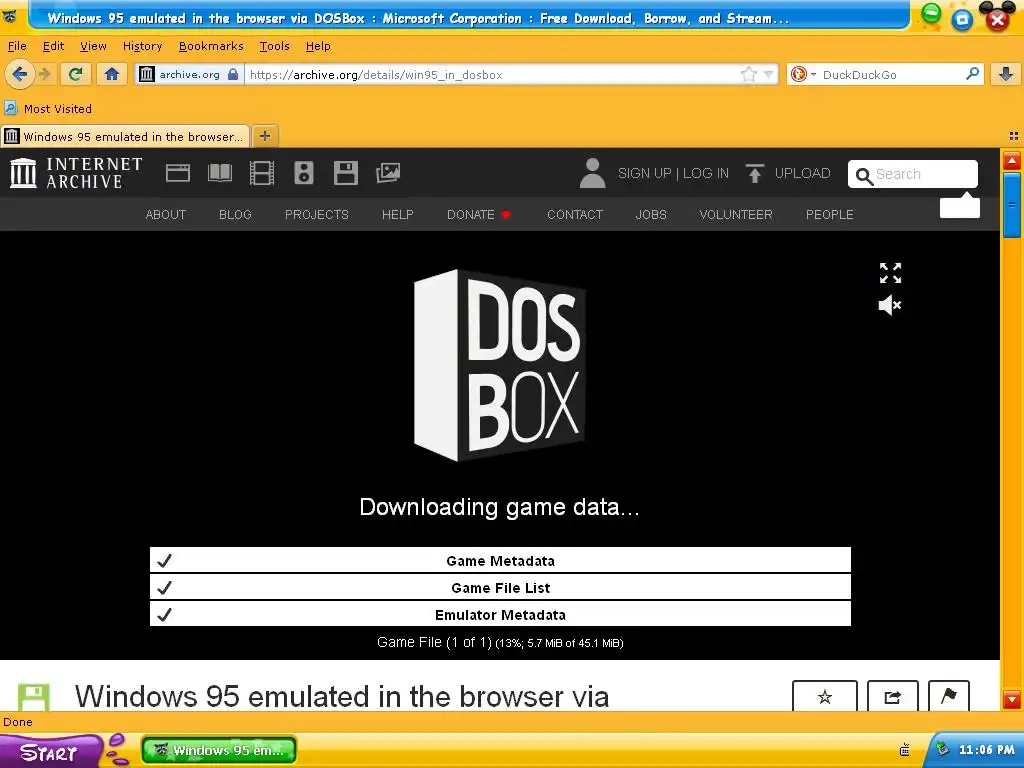Flag the item with the flag button
Viewport: 1024px width, 768px height.
click(948, 696)
